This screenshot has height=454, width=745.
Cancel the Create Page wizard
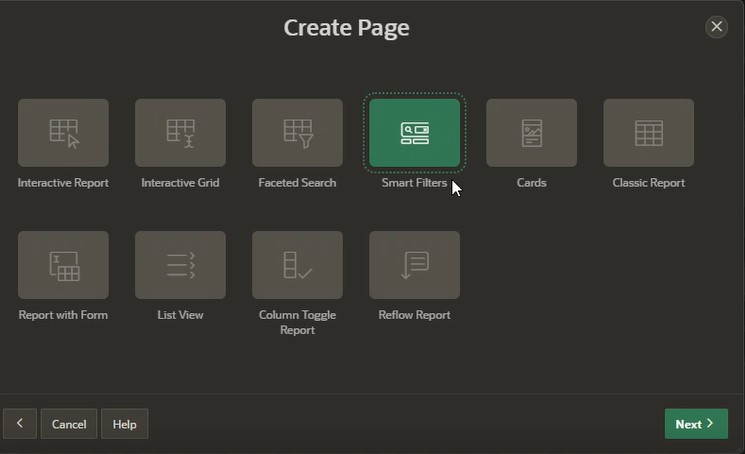click(x=69, y=424)
